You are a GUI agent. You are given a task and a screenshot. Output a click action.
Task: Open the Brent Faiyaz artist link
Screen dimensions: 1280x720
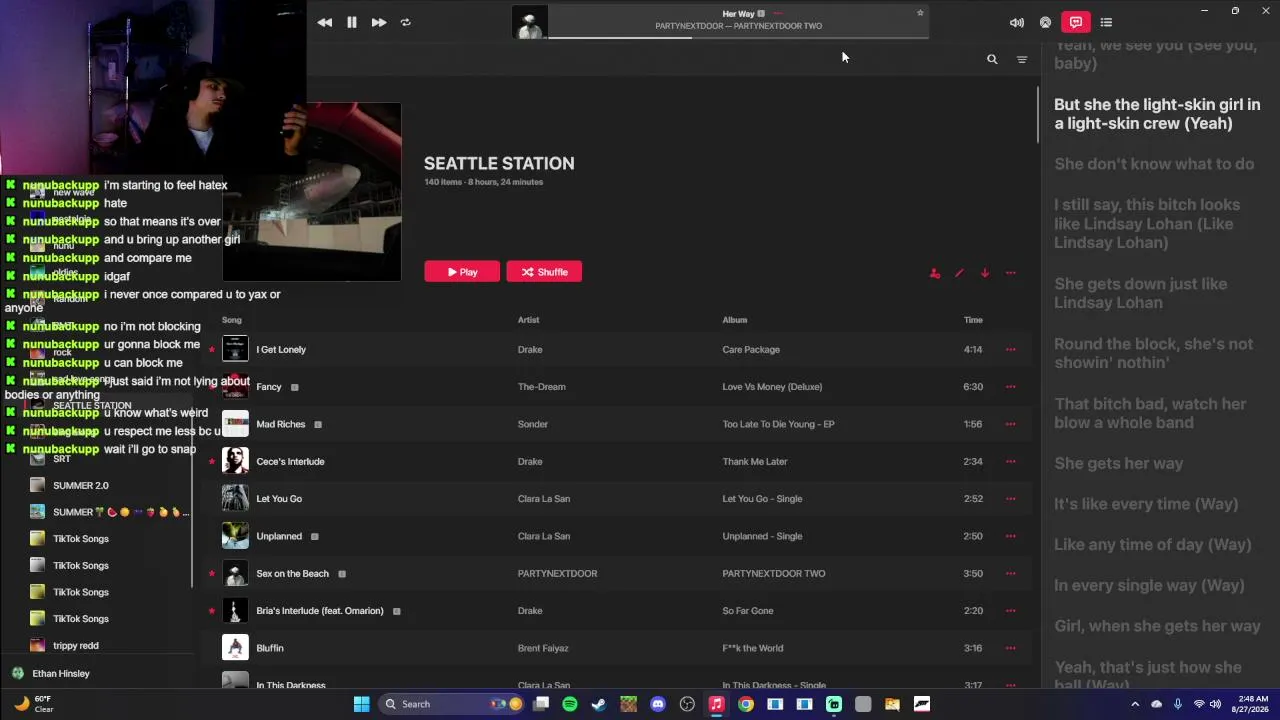pos(543,648)
